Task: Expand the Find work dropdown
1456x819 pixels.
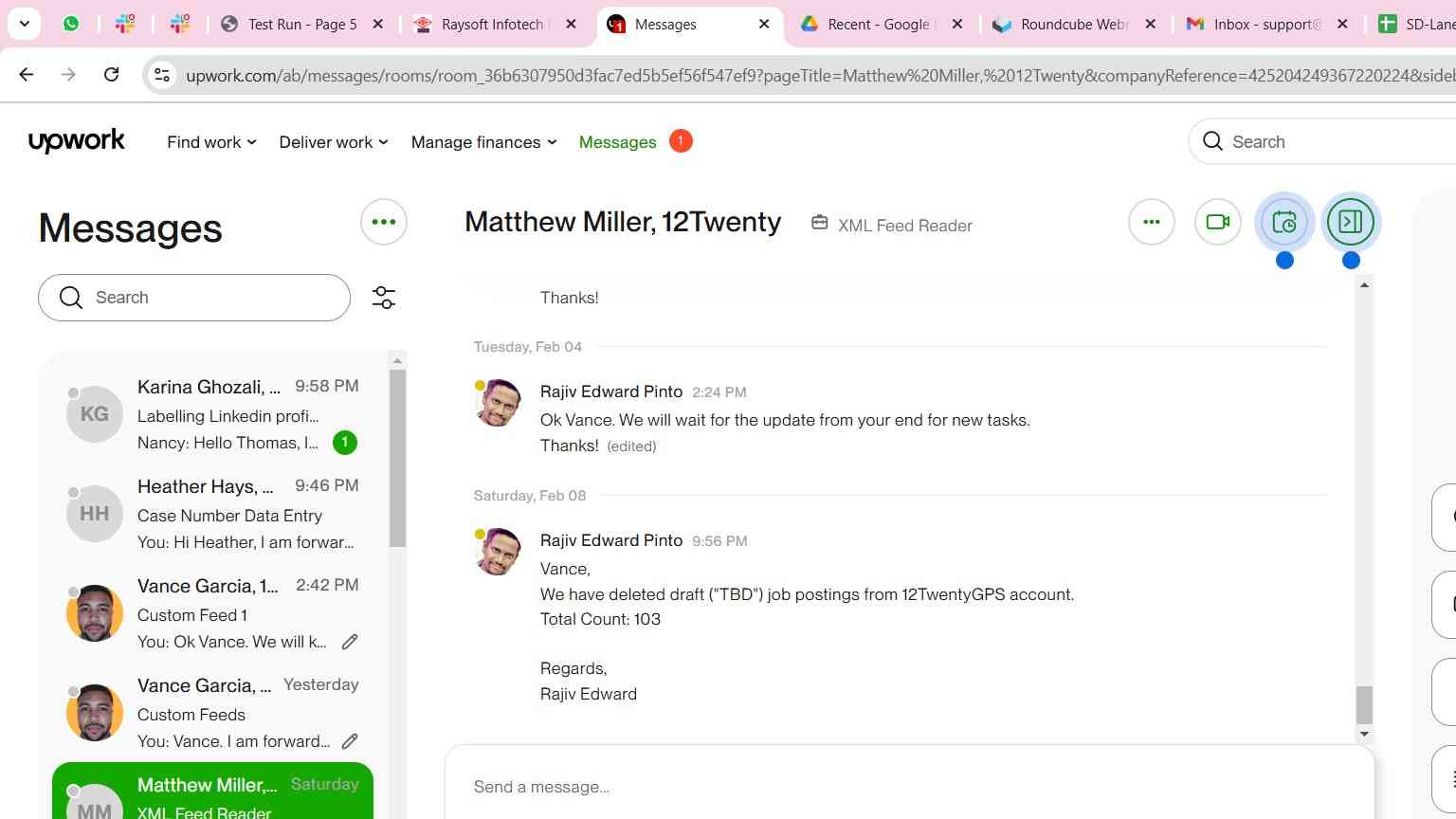Action: [x=211, y=142]
